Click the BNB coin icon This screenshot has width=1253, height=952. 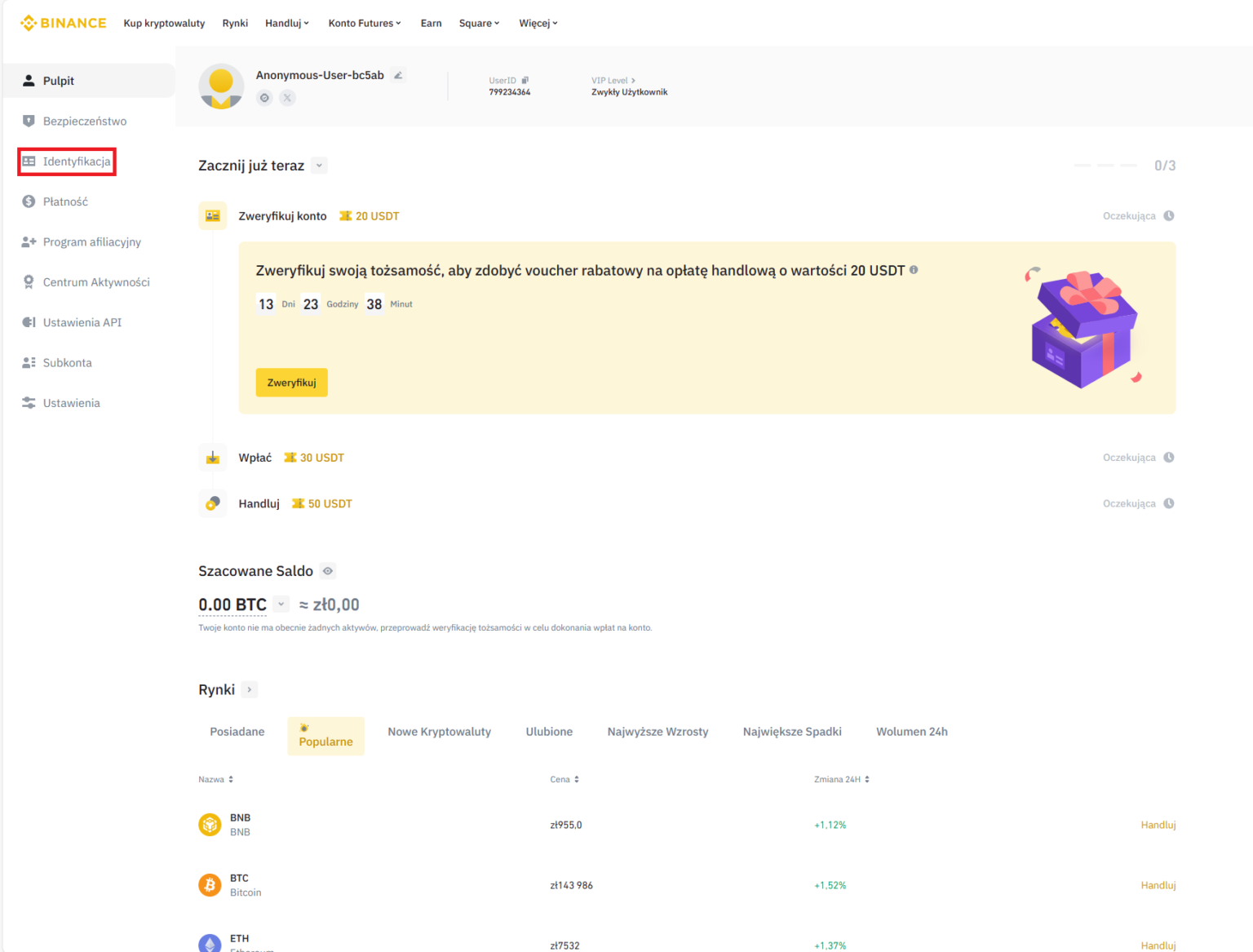click(x=210, y=825)
